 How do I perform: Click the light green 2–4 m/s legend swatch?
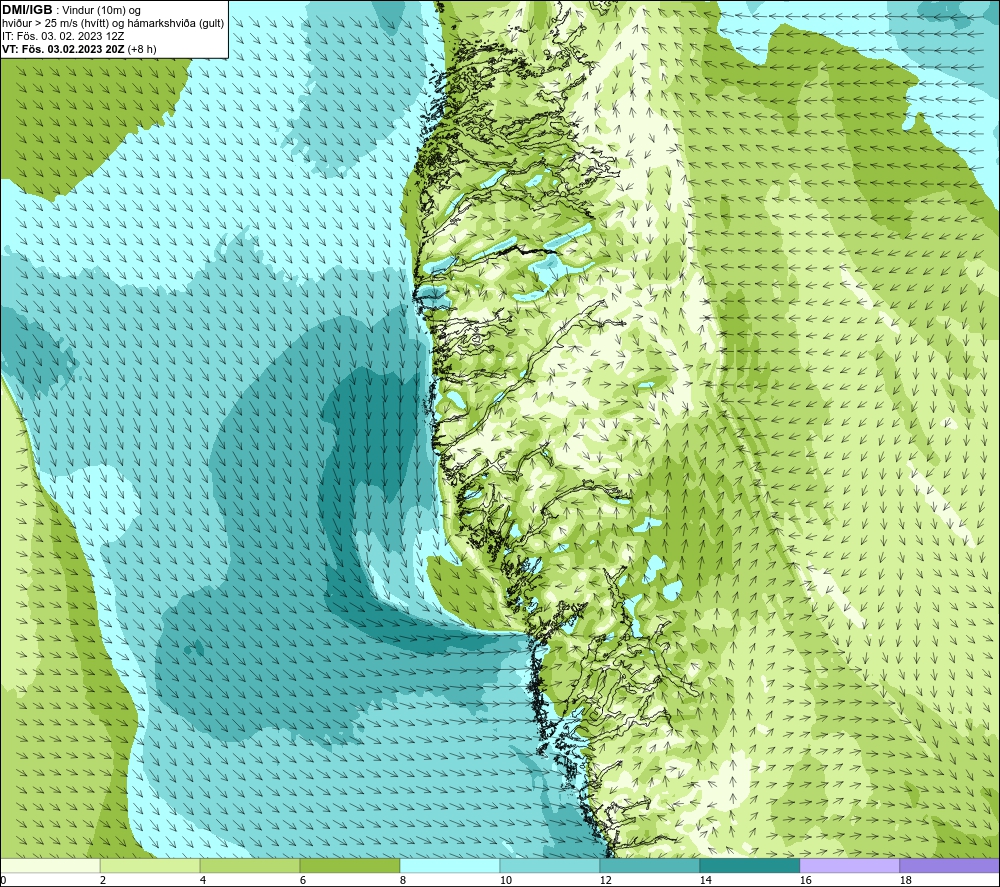150,866
